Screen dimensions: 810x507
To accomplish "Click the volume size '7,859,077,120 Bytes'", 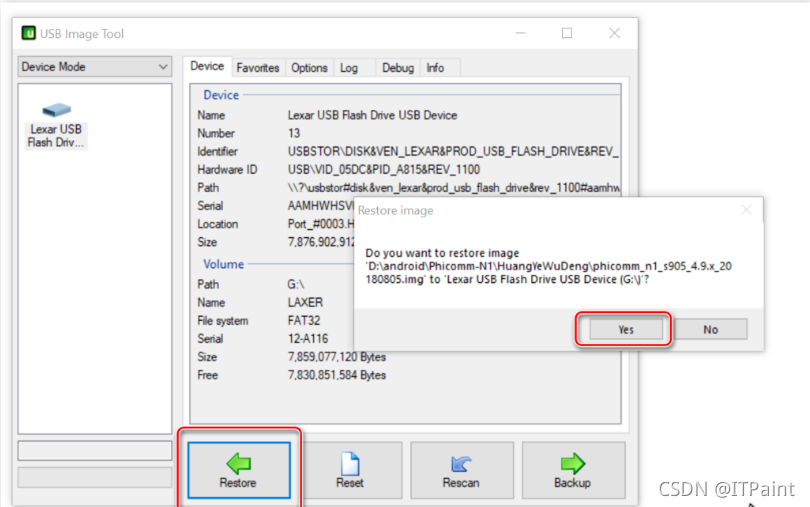I will 337,357.
